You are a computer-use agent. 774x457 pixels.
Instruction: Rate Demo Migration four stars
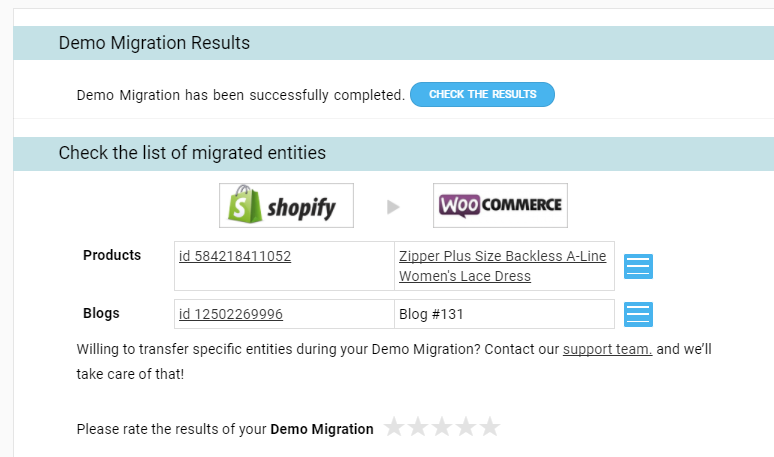pyautogui.click(x=466, y=427)
